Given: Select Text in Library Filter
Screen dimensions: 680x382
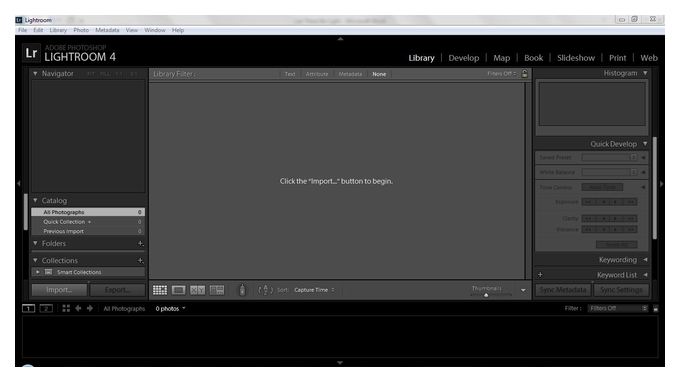Looking at the screenshot, I should [x=290, y=74].
